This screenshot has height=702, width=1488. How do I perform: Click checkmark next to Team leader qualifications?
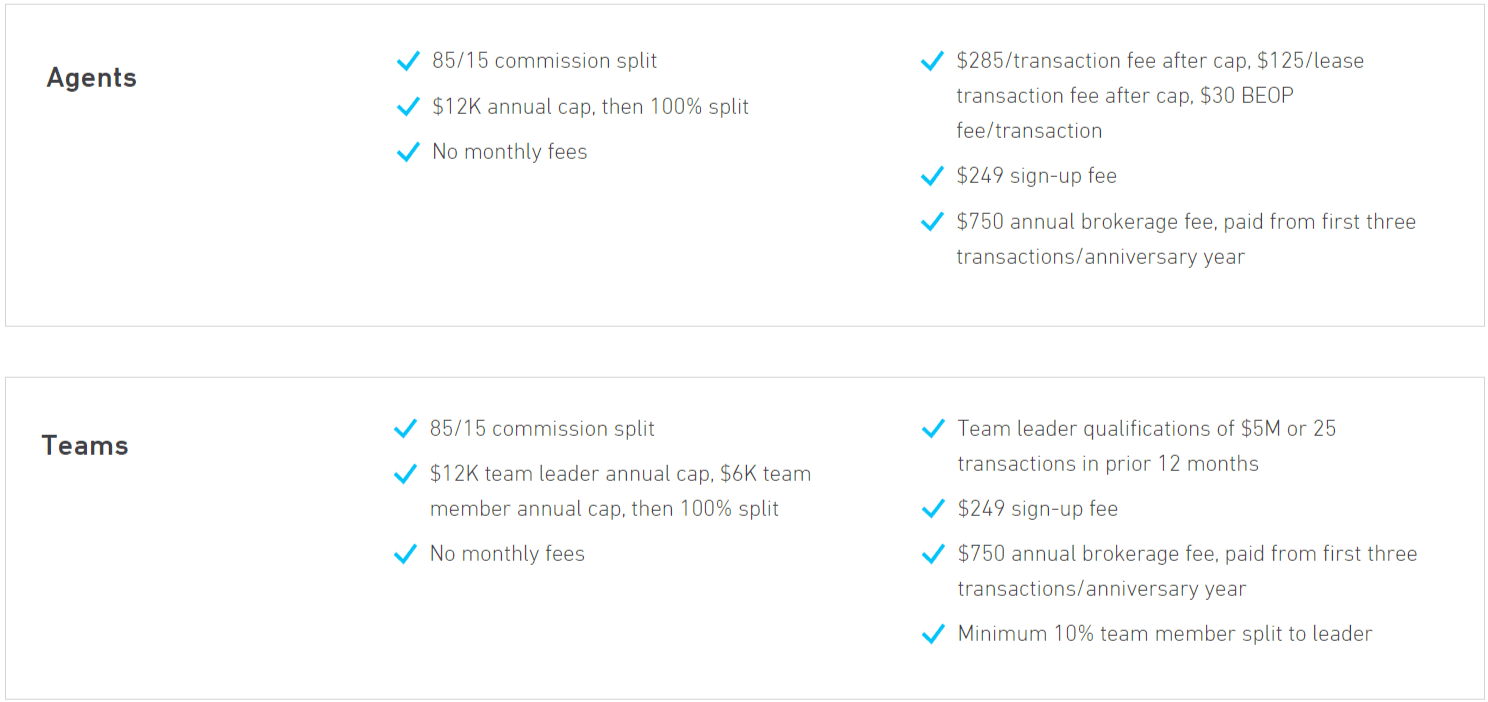(x=933, y=430)
